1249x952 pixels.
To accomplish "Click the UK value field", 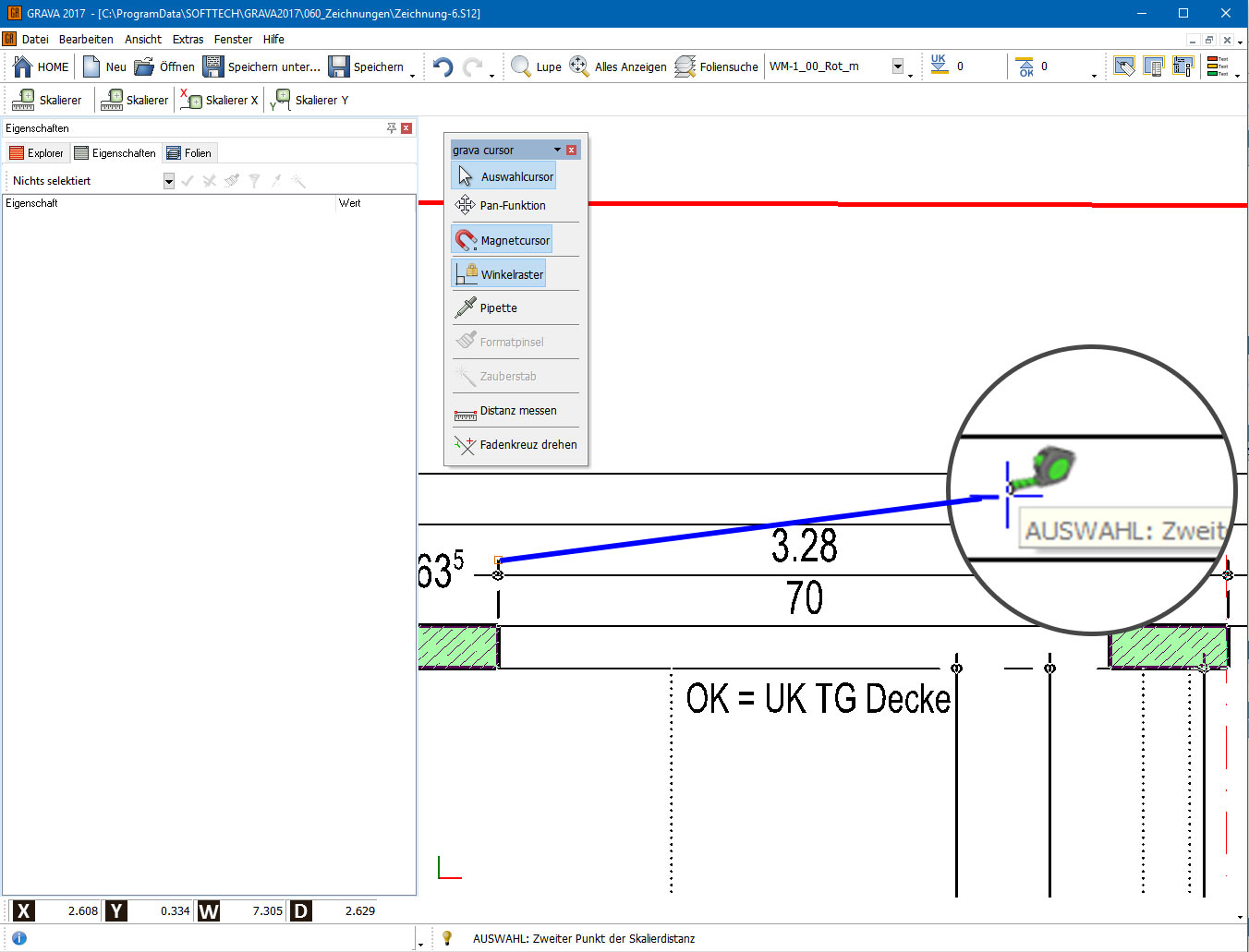I will (x=979, y=66).
